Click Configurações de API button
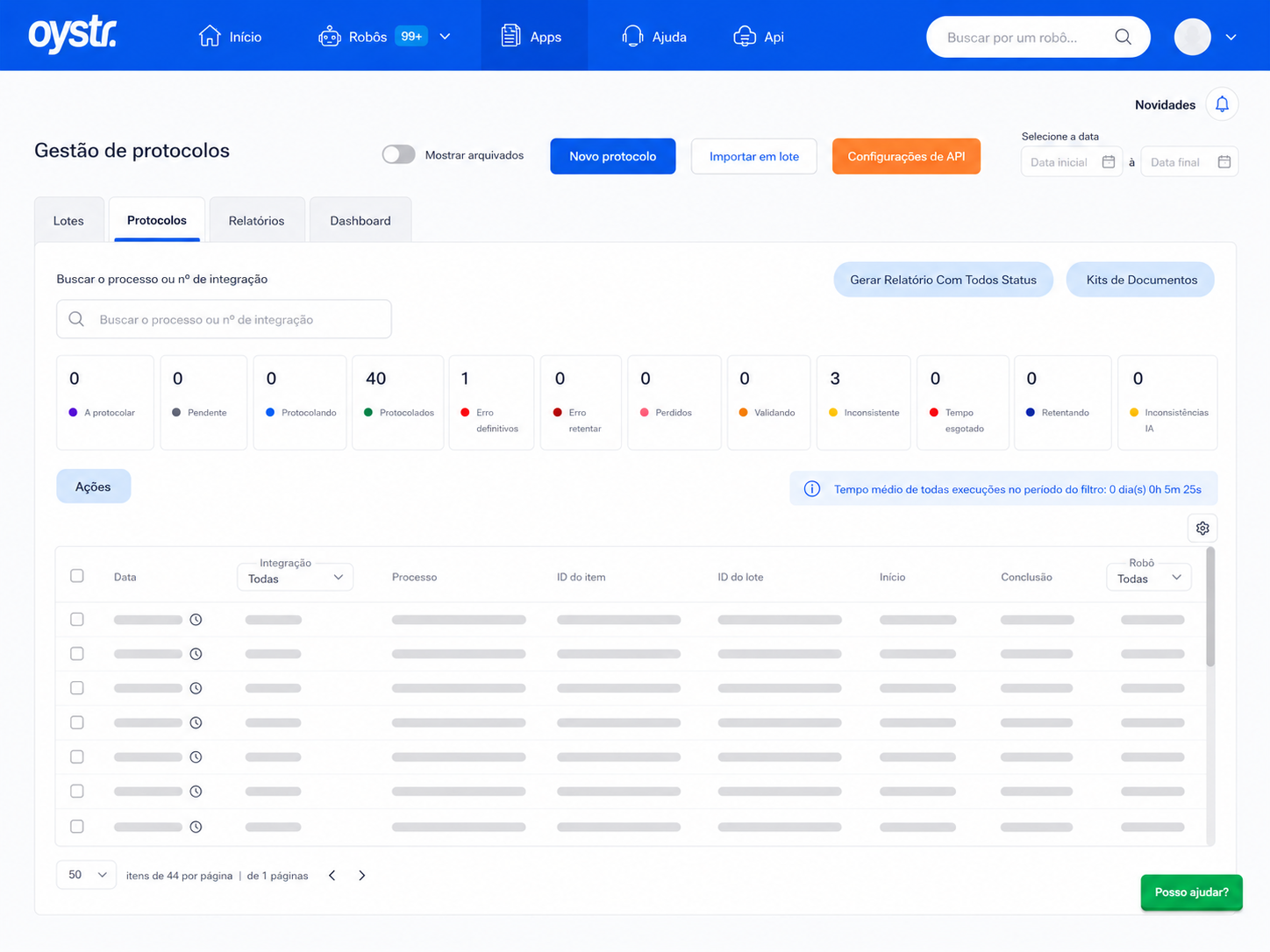This screenshot has height=952, width=1270. tap(906, 156)
